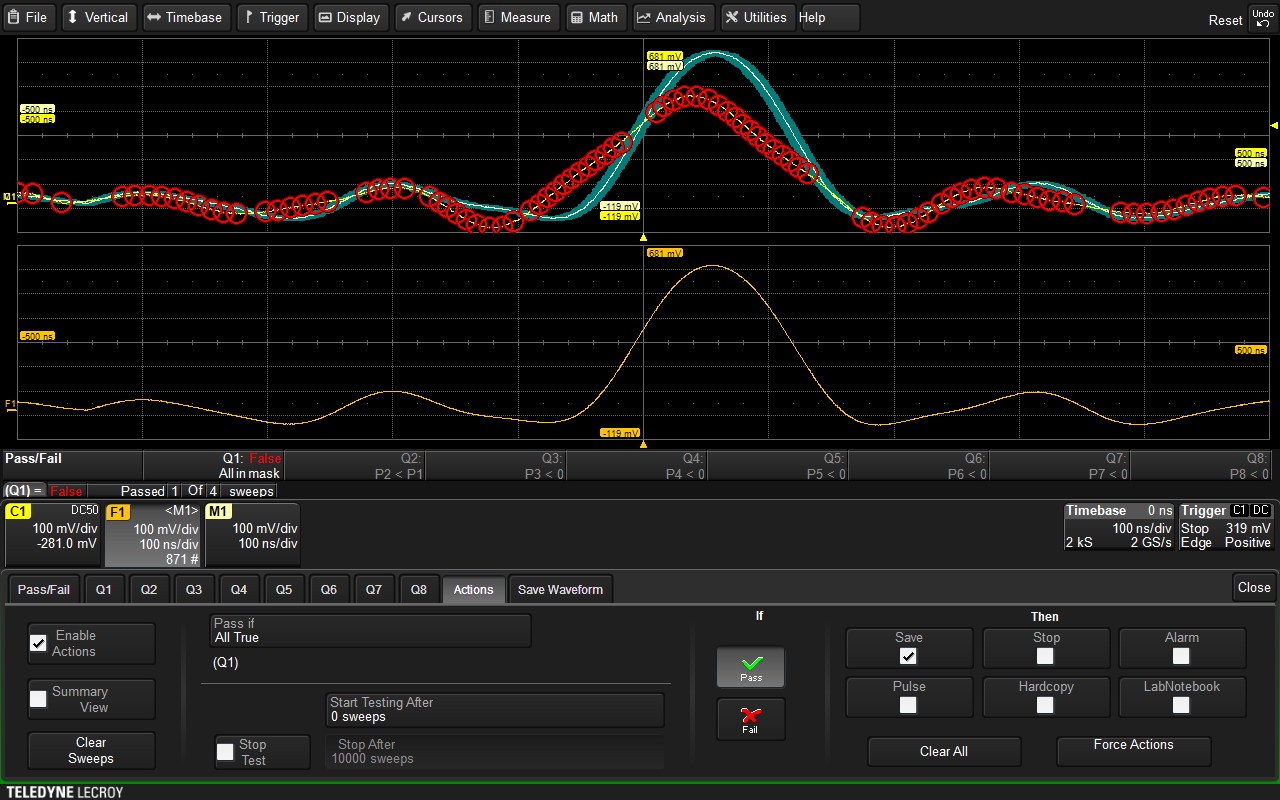Click the F1 trace label in lower grid
The image size is (1280, 800).
pos(11,404)
